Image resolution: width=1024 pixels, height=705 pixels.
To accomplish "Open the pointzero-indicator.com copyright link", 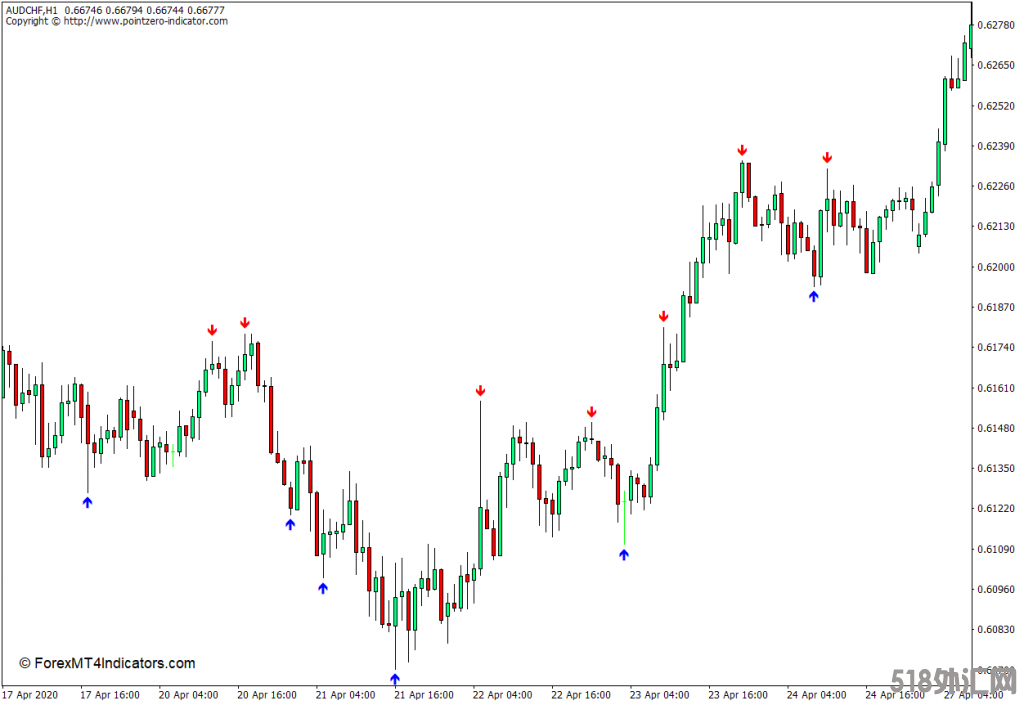I will point(145,22).
